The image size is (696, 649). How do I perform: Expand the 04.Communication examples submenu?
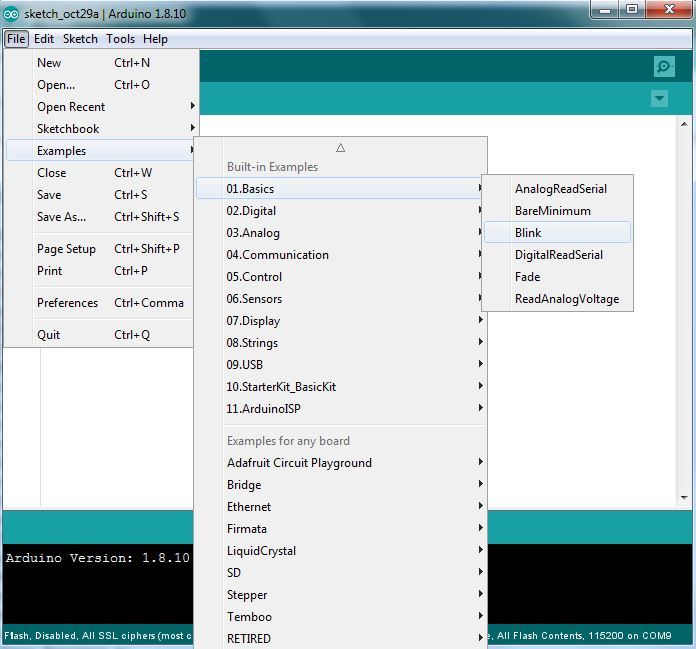click(340, 255)
